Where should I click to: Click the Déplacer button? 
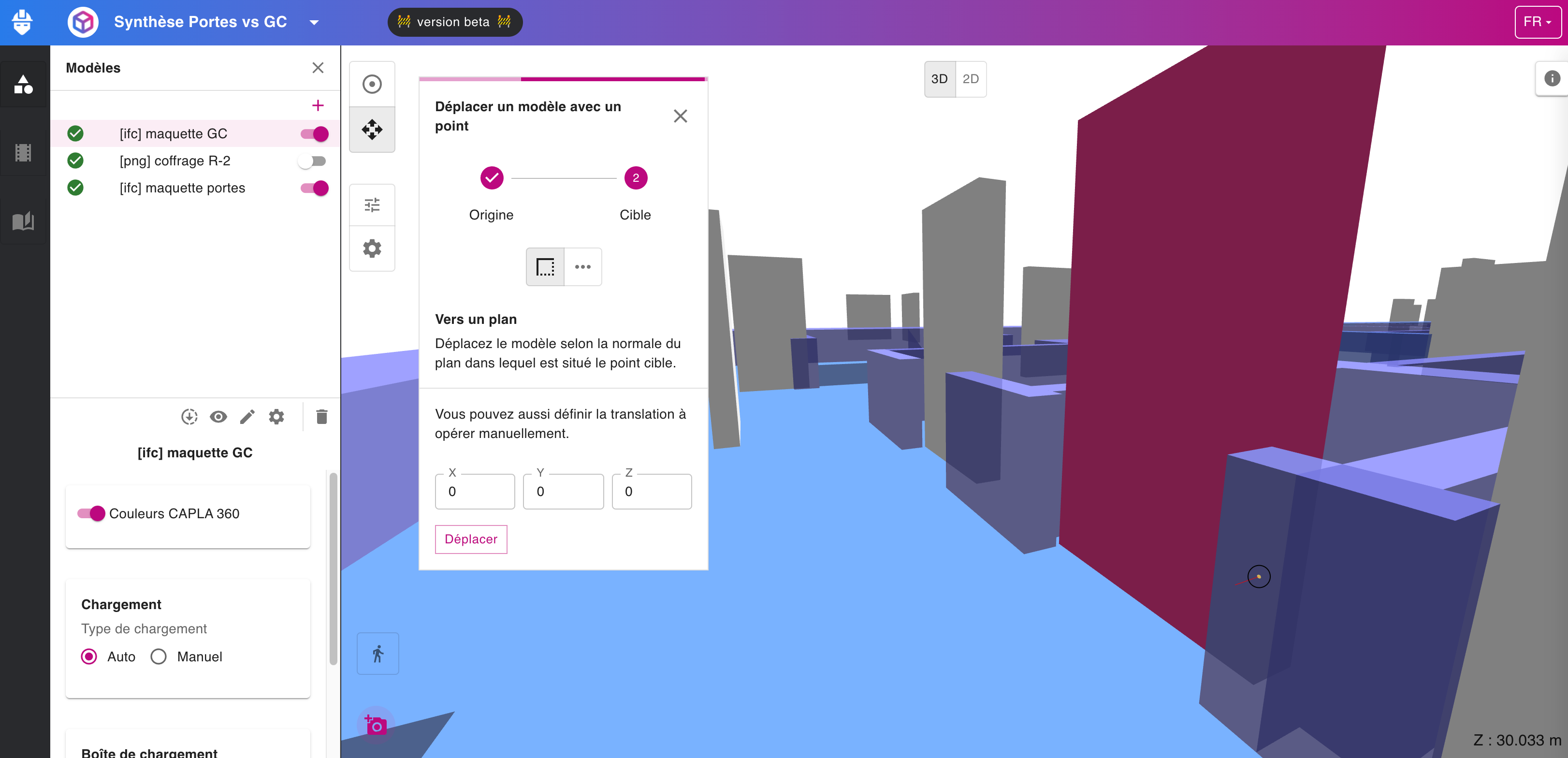pyautogui.click(x=470, y=539)
